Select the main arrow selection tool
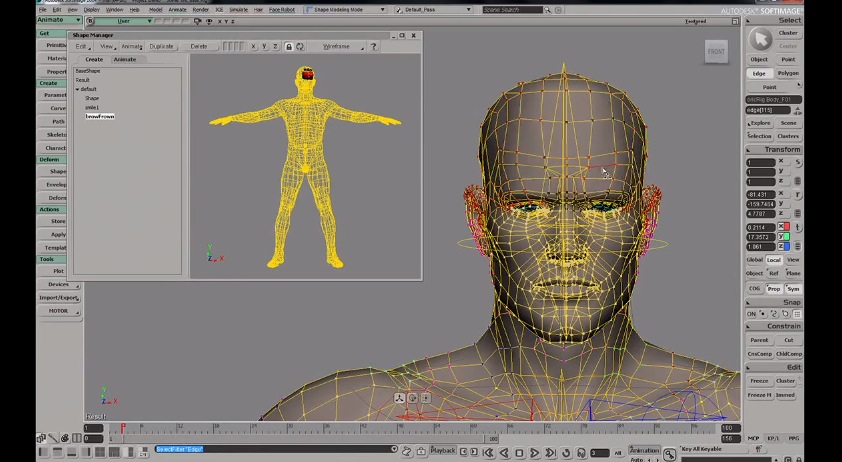Viewport: 842px width, 462px height. 760,39
